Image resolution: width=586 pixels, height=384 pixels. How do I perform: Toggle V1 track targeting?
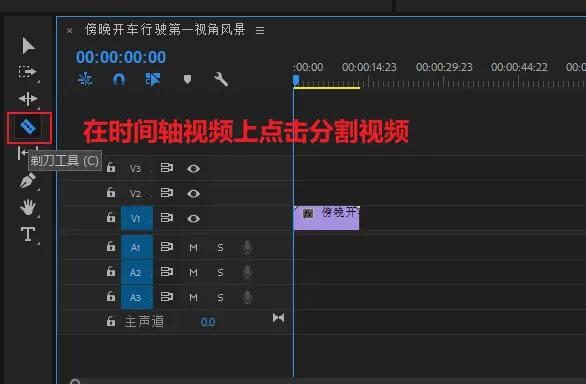[x=137, y=218]
